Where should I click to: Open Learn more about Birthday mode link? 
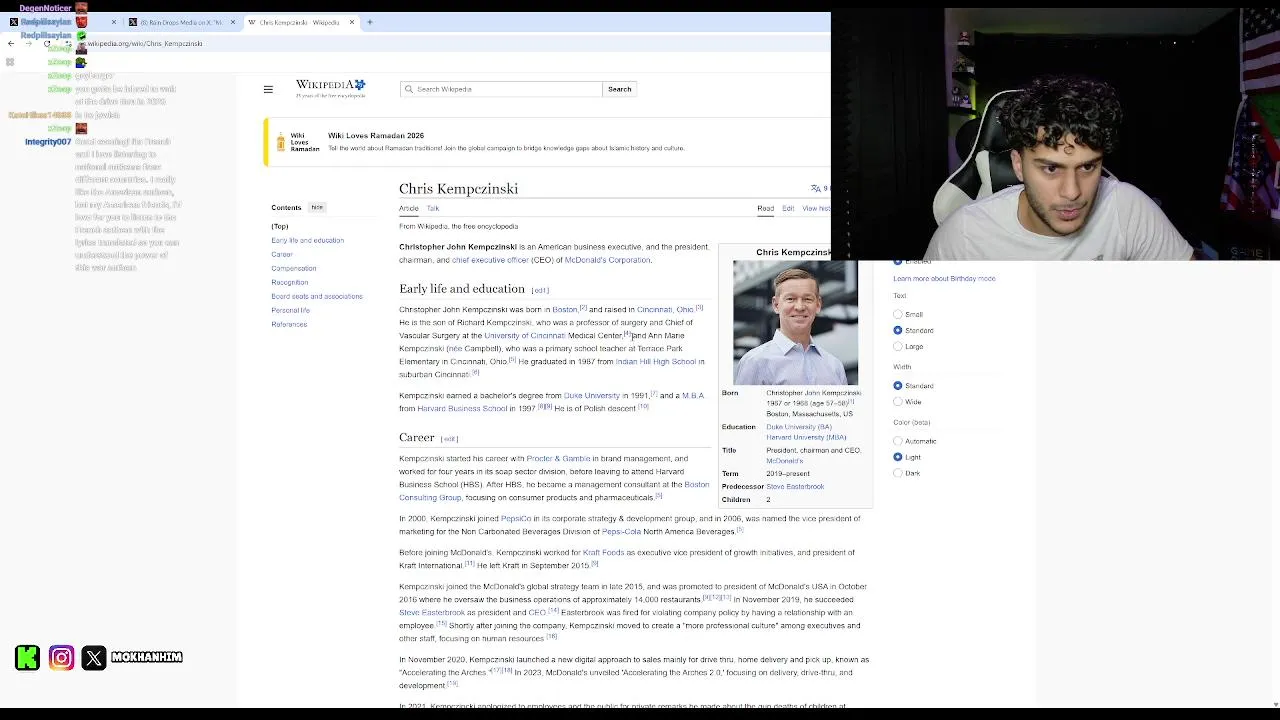(944, 278)
